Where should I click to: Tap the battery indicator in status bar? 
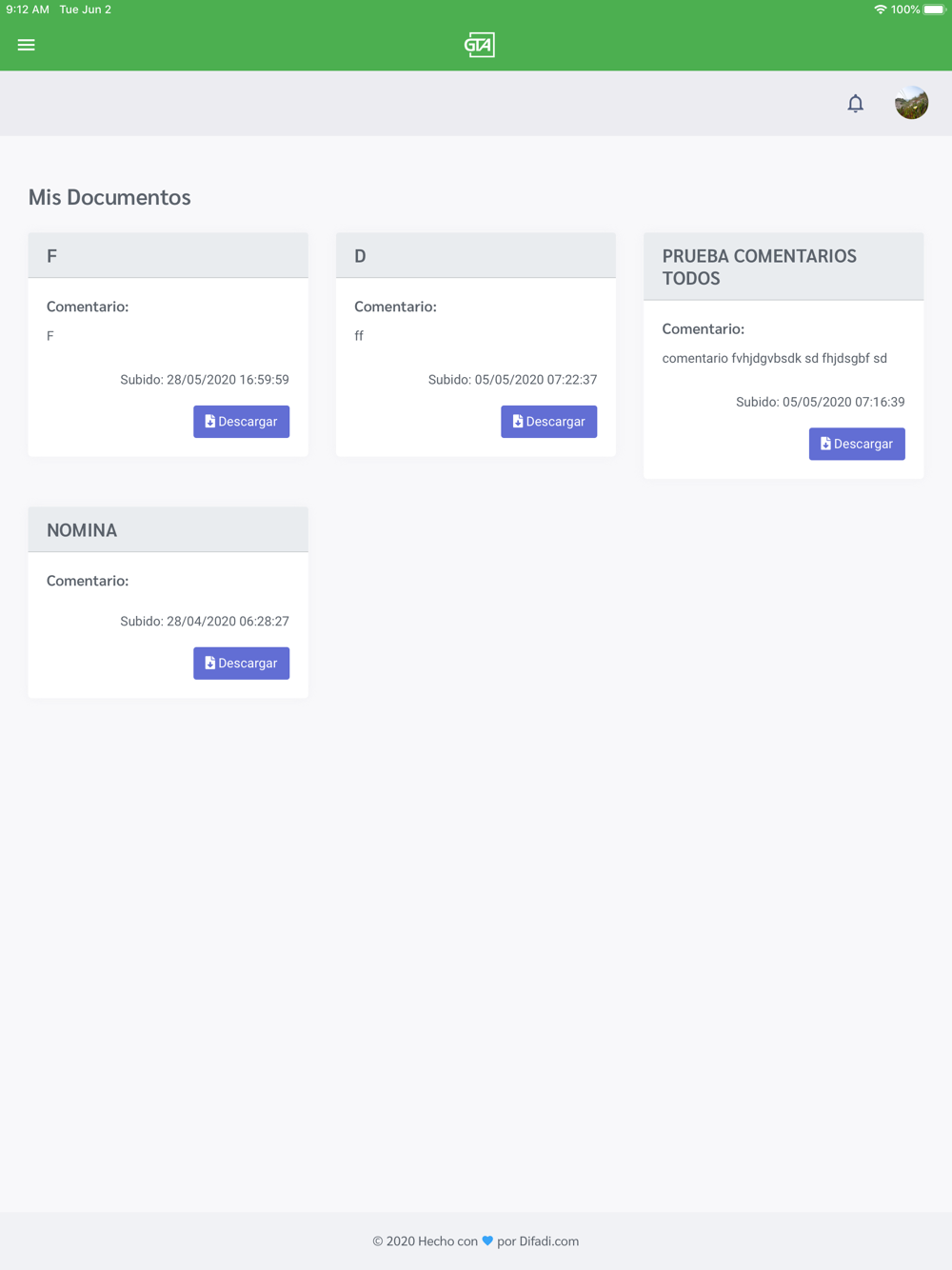(x=934, y=10)
